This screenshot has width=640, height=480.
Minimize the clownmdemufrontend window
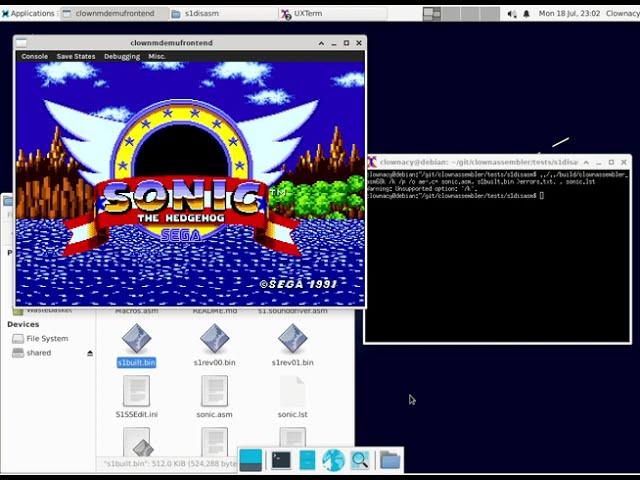click(334, 43)
